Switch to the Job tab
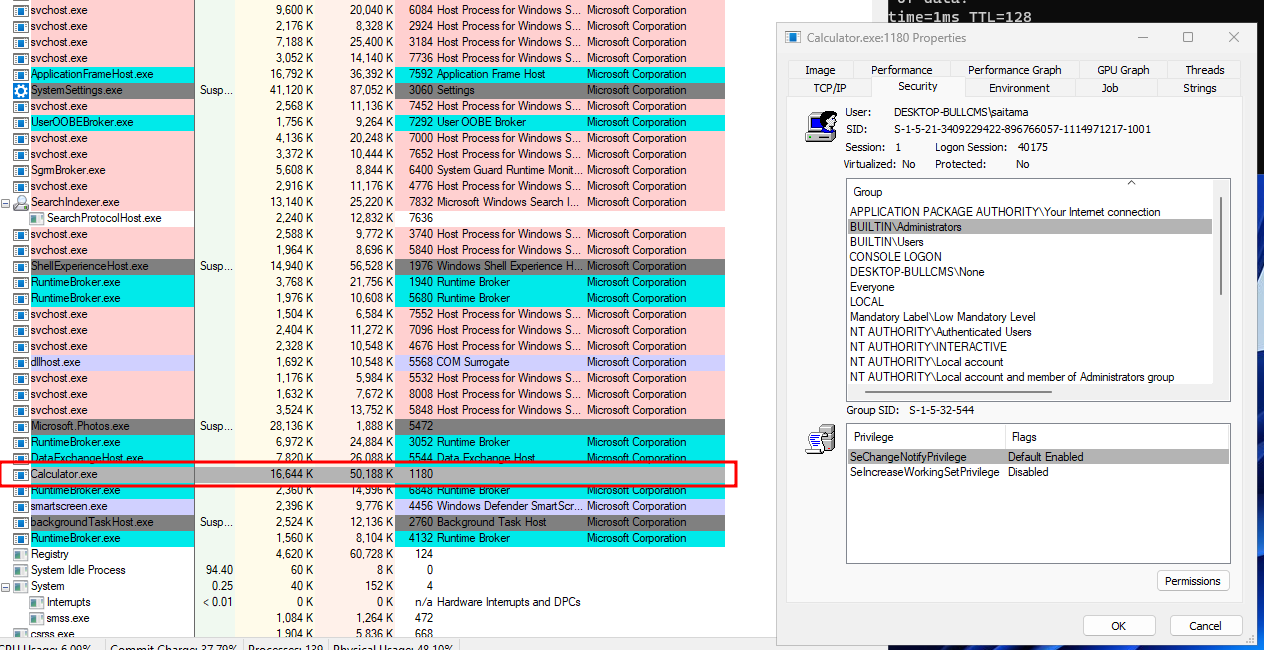This screenshot has width=1264, height=650. pyautogui.click(x=1110, y=88)
